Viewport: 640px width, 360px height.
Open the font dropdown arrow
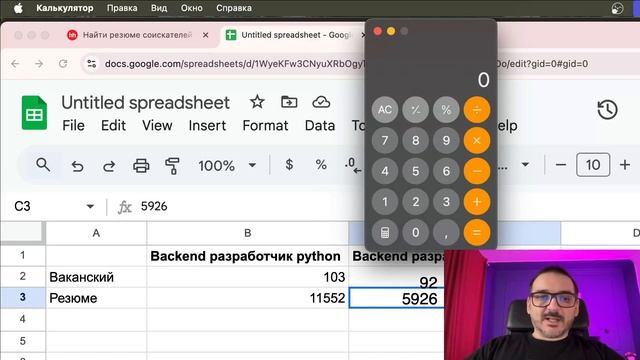click(x=525, y=165)
